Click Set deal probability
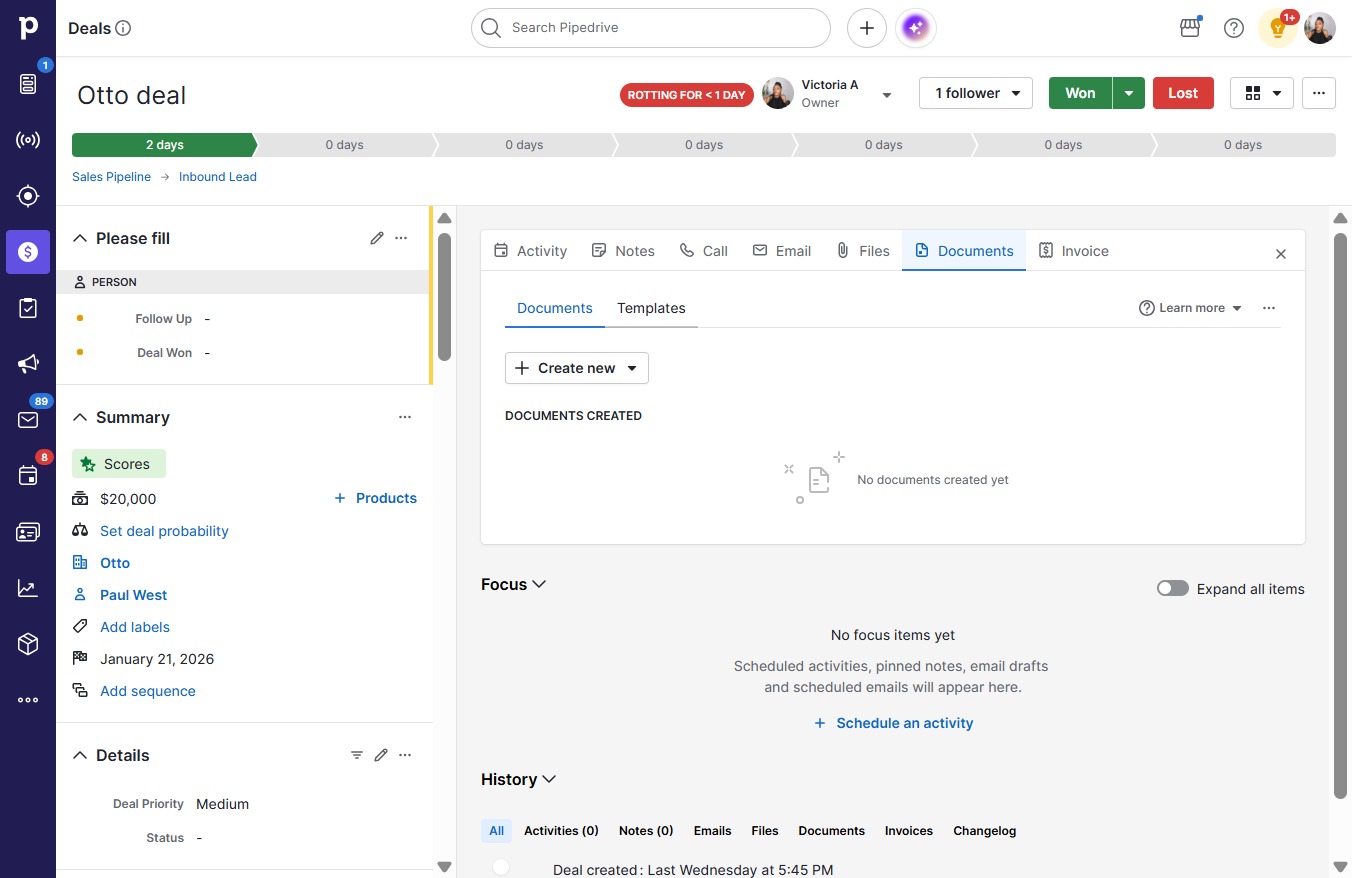 click(x=164, y=531)
